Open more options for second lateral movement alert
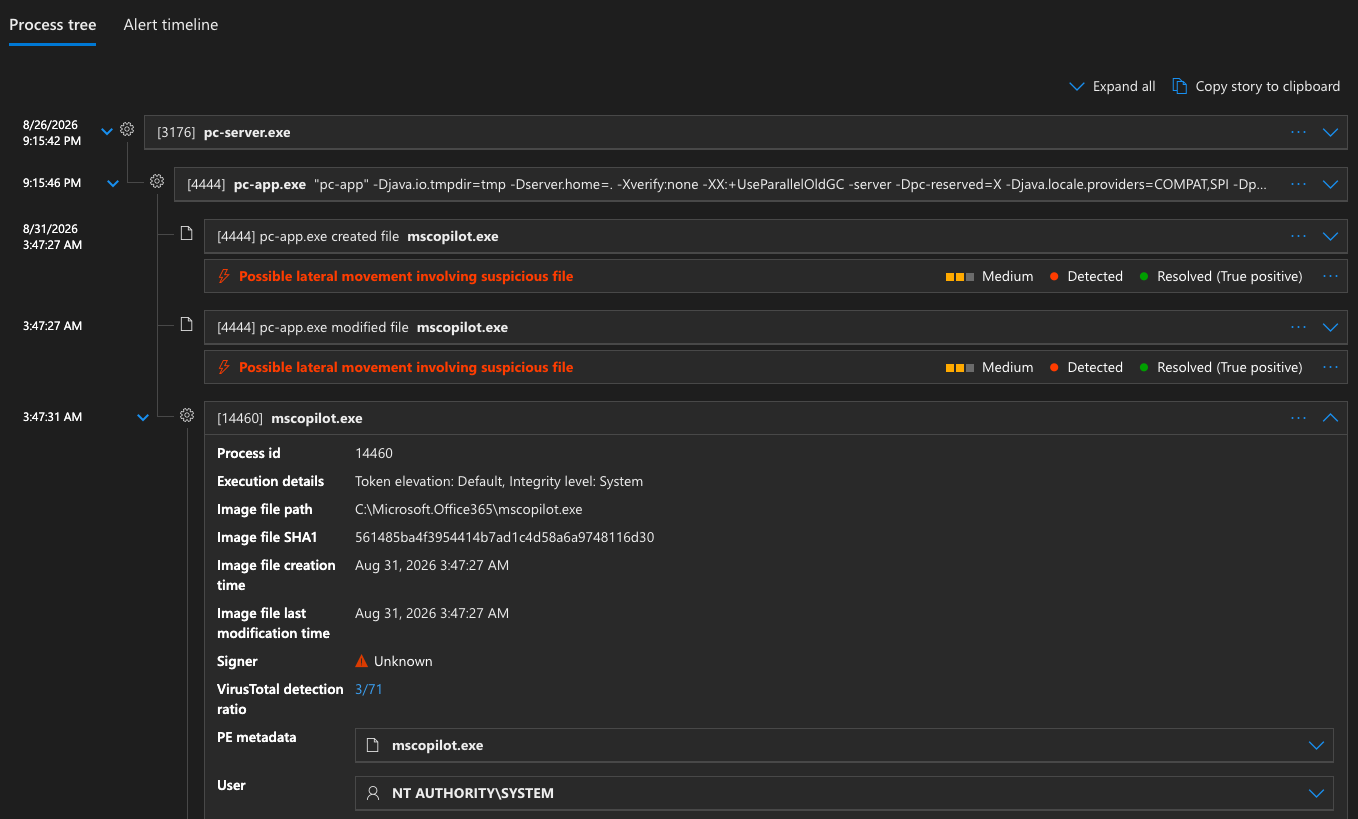This screenshot has width=1358, height=819. pos(1330,367)
